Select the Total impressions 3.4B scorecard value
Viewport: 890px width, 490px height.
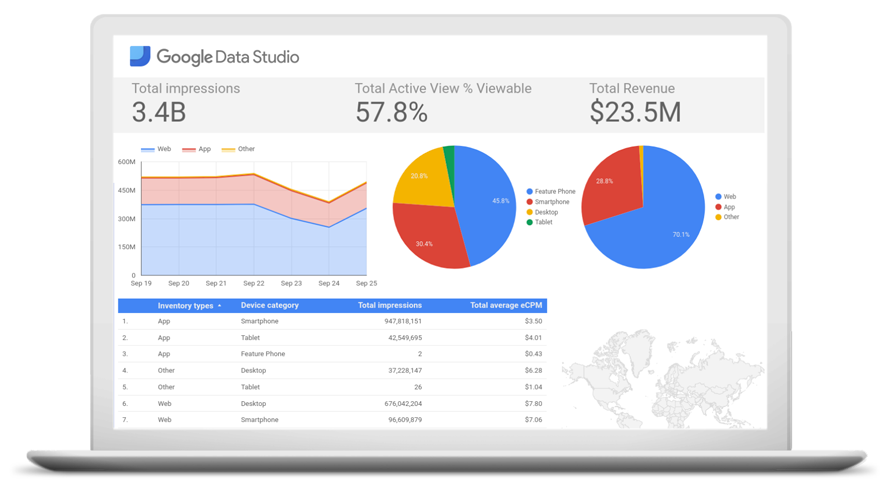(159, 112)
